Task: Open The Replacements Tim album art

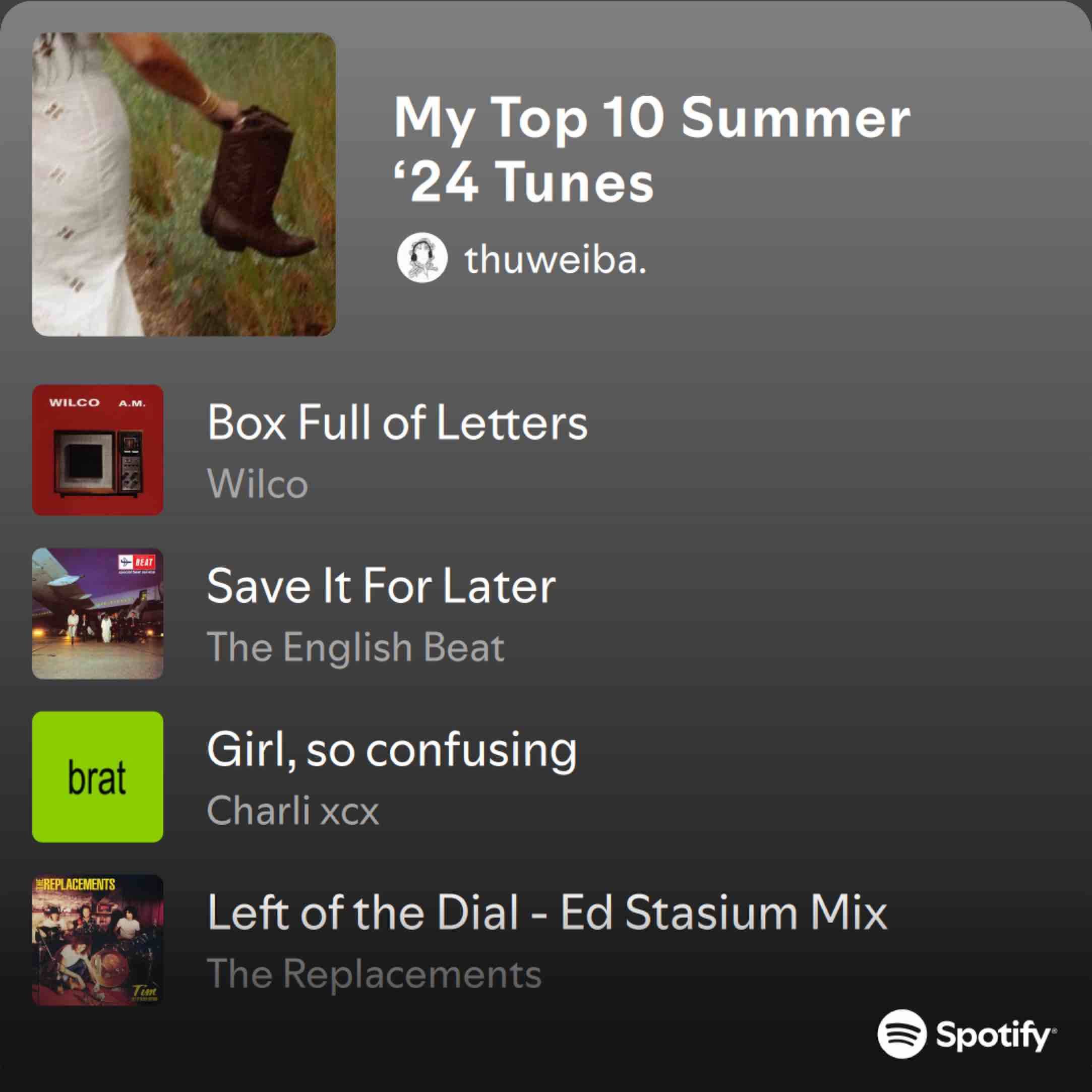Action: 98,940
